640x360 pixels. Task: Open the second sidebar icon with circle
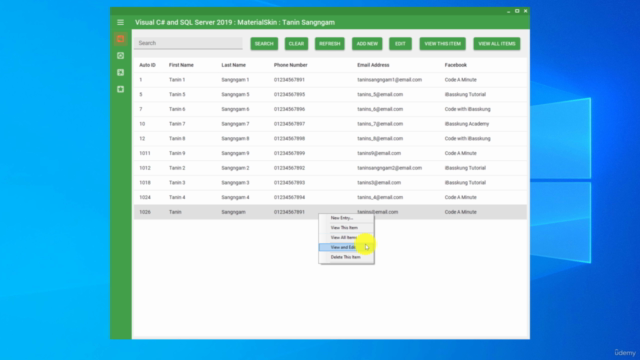(x=120, y=56)
